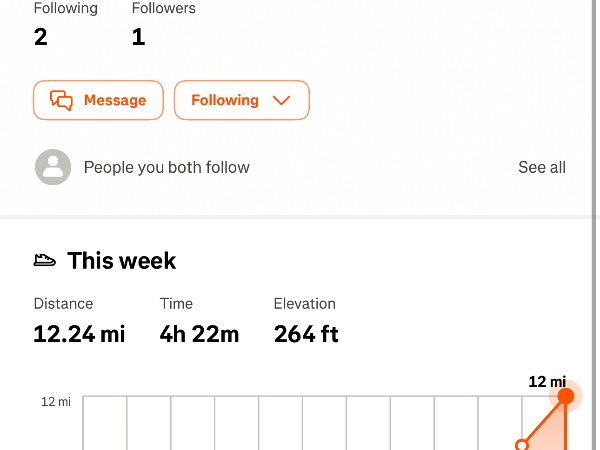The width and height of the screenshot is (600, 450).
Task: Click the 12 mi y-axis label
Action: (55, 402)
